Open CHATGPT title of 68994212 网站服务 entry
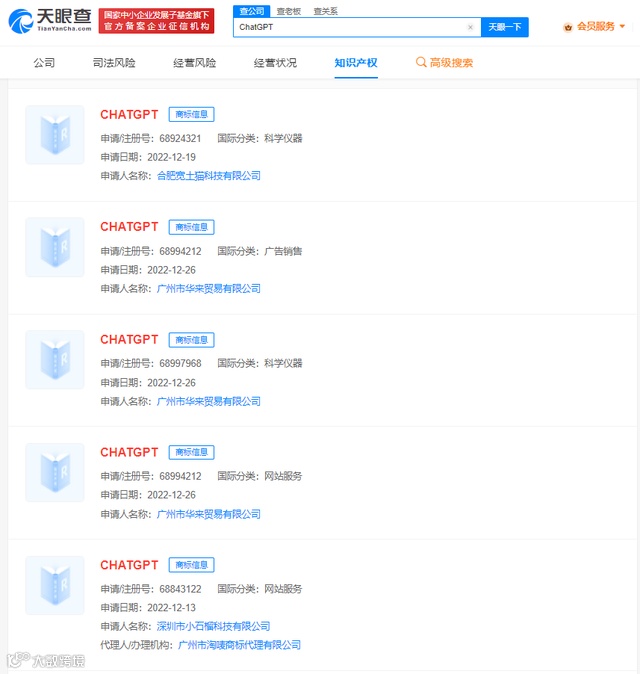Screen dimensions: 640x674 pyautogui.click(x=129, y=452)
